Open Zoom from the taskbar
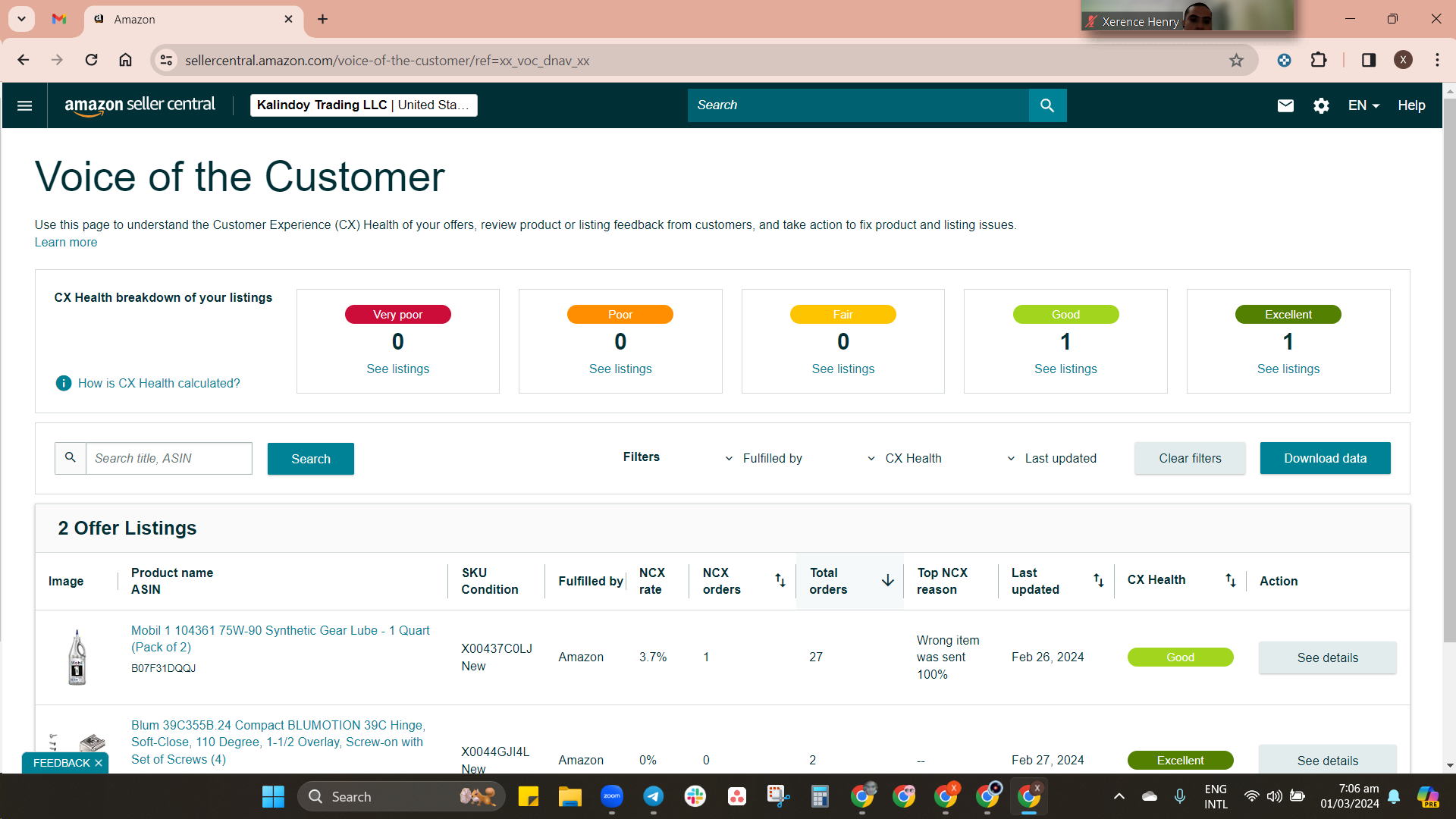Screen dimensions: 1456x819 coord(611,796)
